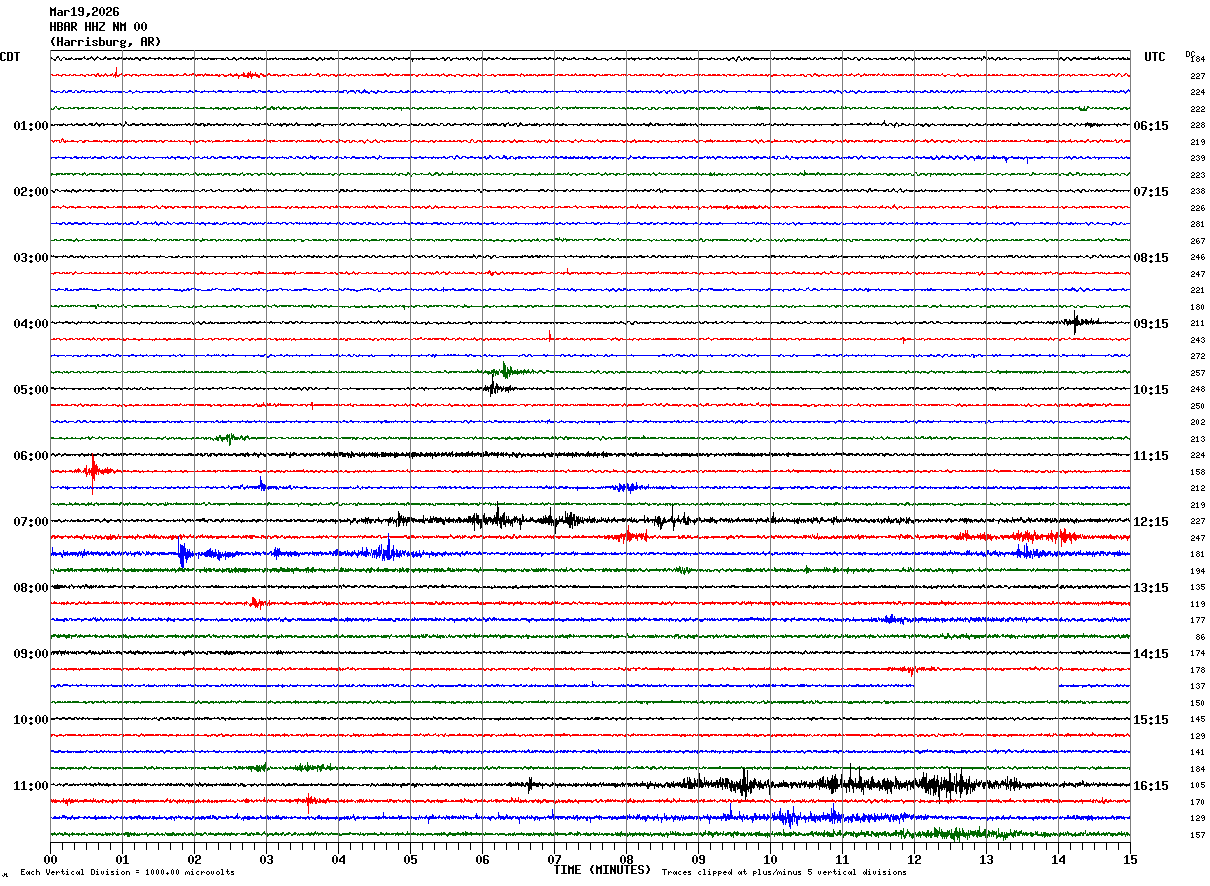
Task: Click the DC offset value 272
Action: point(1197,356)
